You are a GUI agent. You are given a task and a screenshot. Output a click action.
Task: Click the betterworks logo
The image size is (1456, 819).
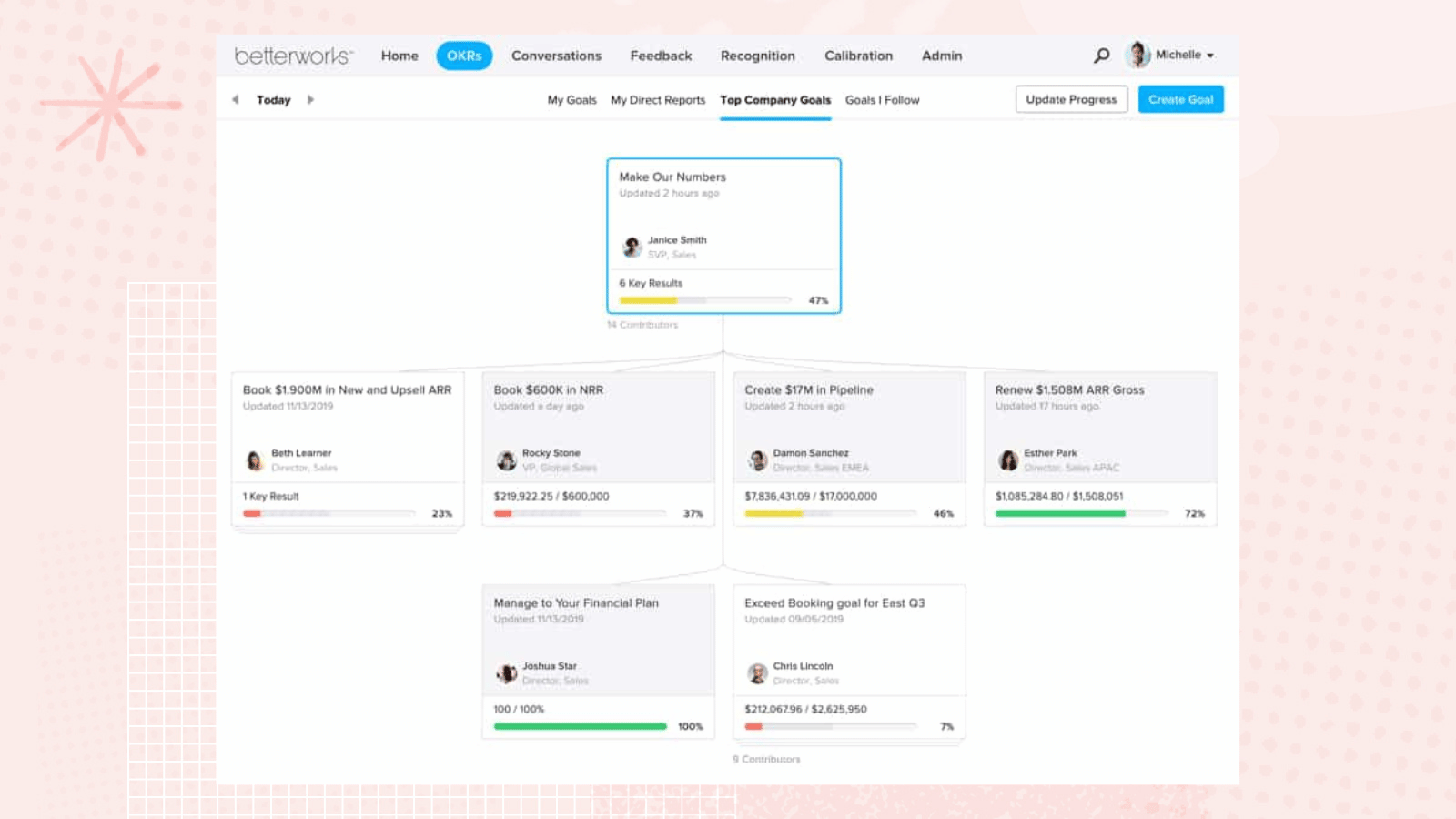coord(293,55)
